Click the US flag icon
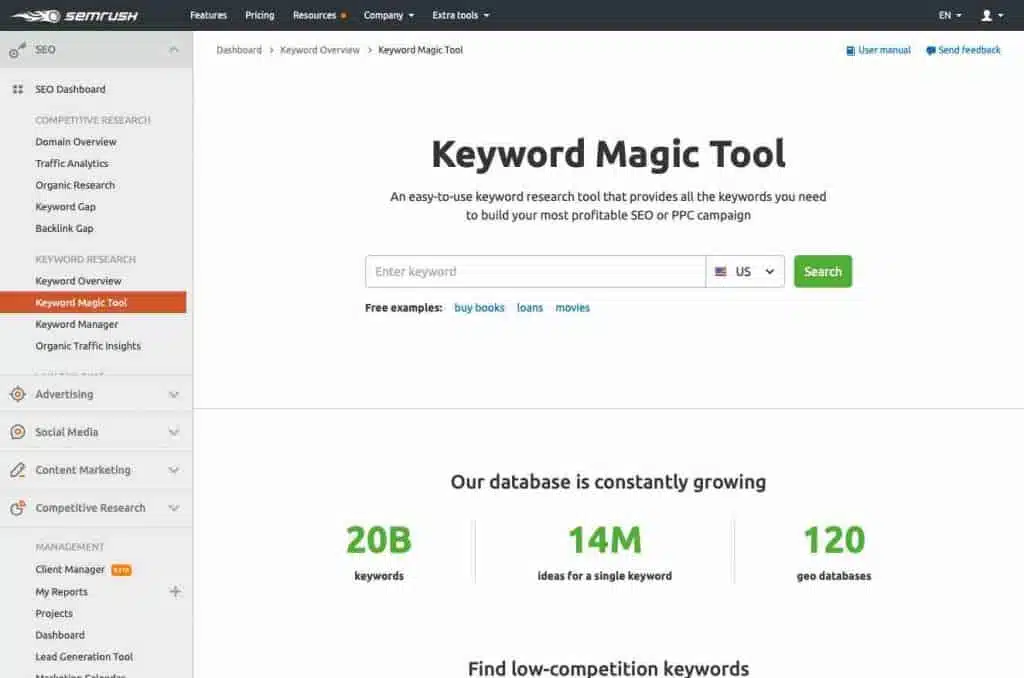Screen dimensions: 1024x678 (x=721, y=272)
